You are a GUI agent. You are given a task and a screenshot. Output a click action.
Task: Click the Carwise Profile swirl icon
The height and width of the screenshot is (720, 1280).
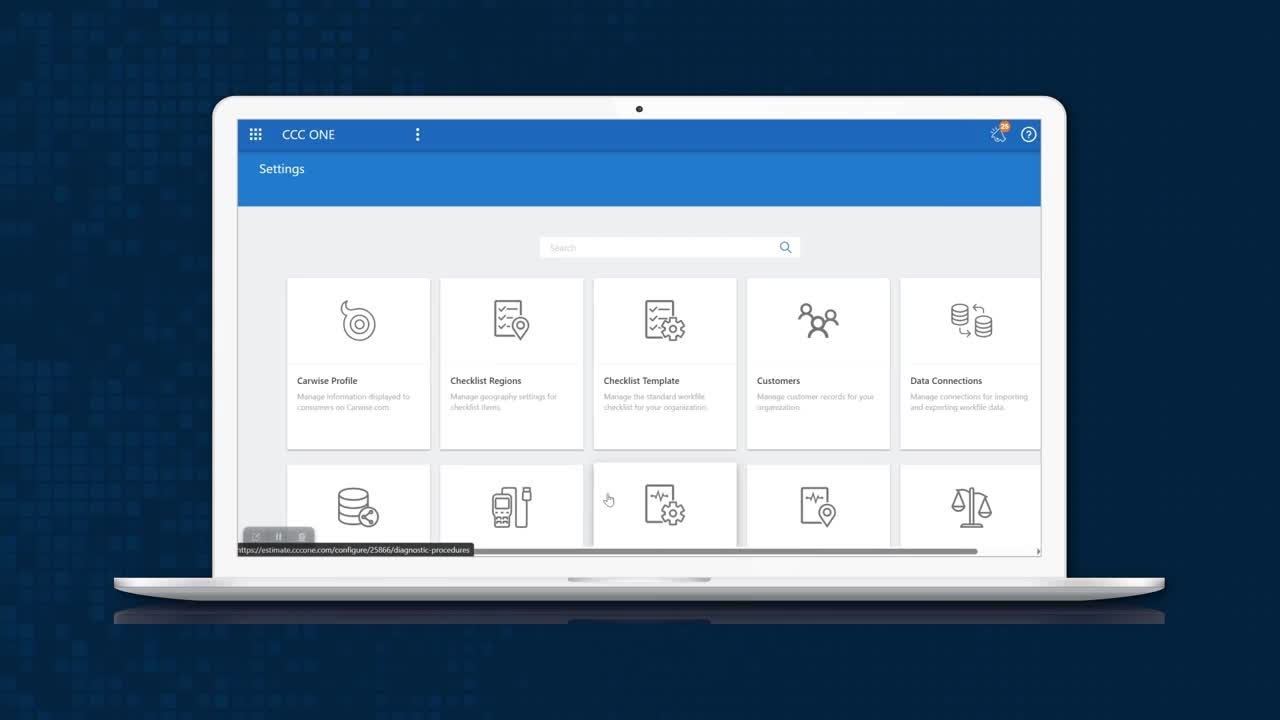[x=358, y=320]
